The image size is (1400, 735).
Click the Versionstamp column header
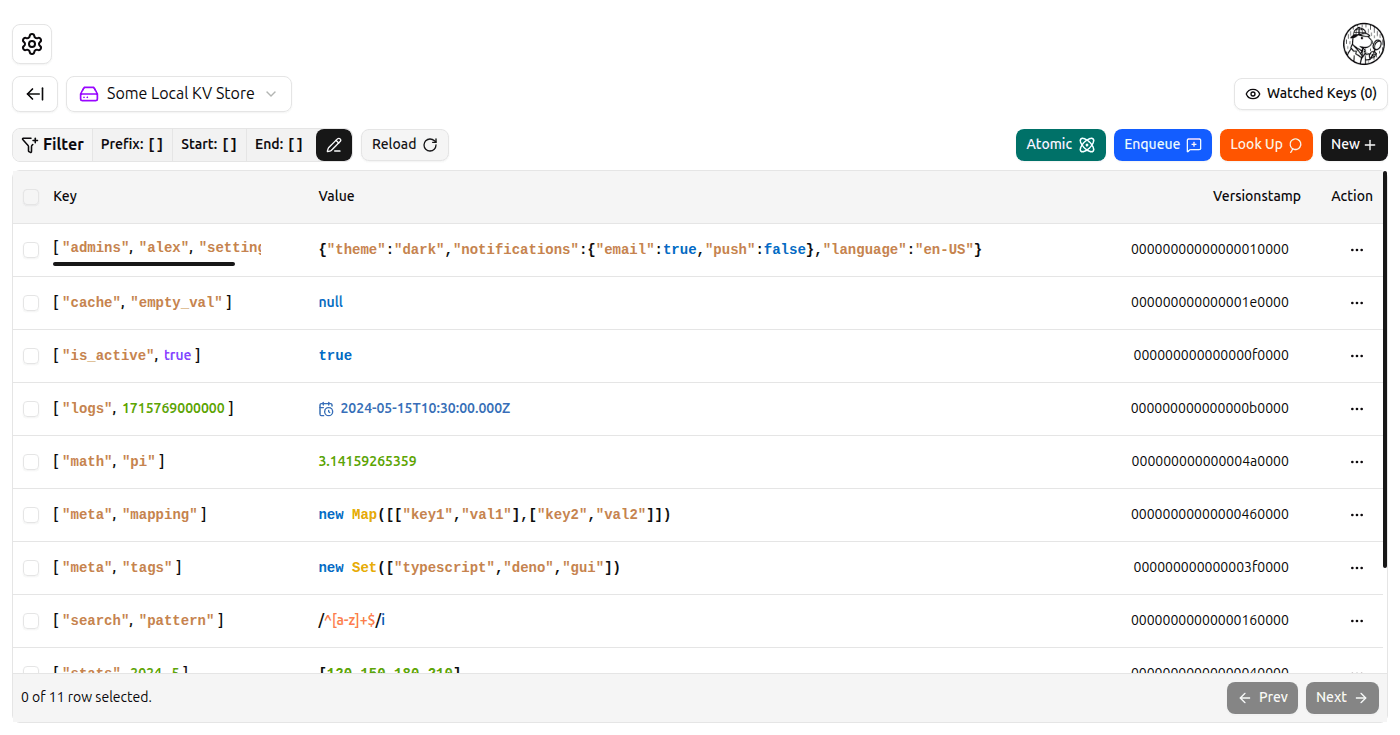point(1257,197)
